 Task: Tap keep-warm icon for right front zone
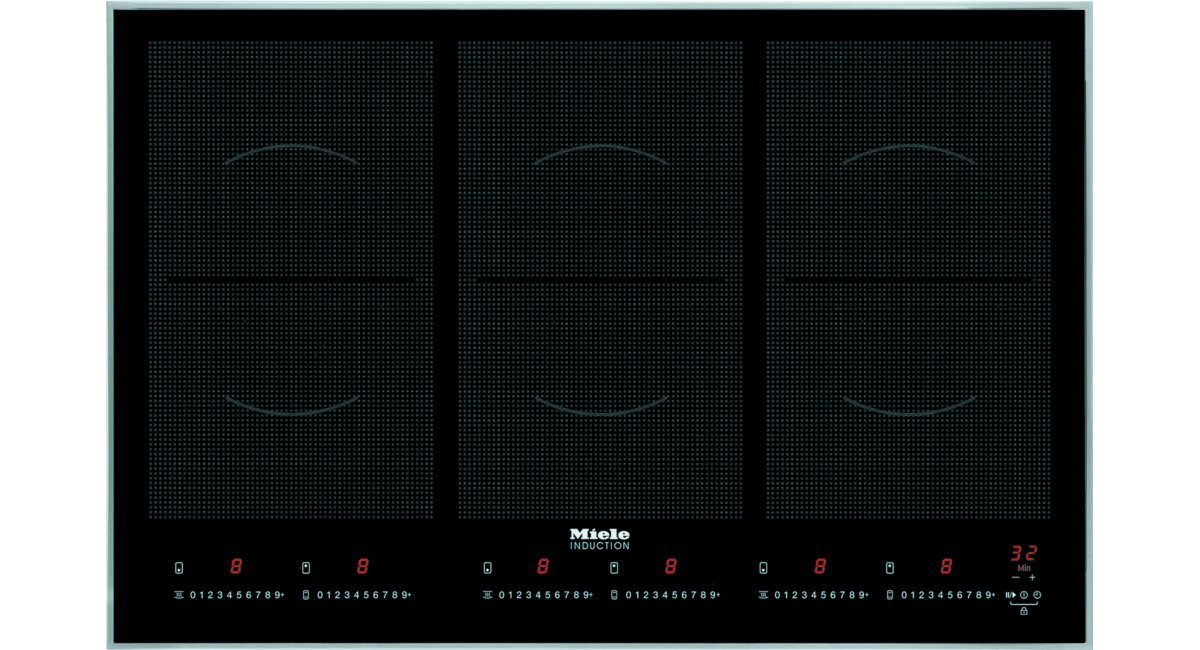pos(764,595)
